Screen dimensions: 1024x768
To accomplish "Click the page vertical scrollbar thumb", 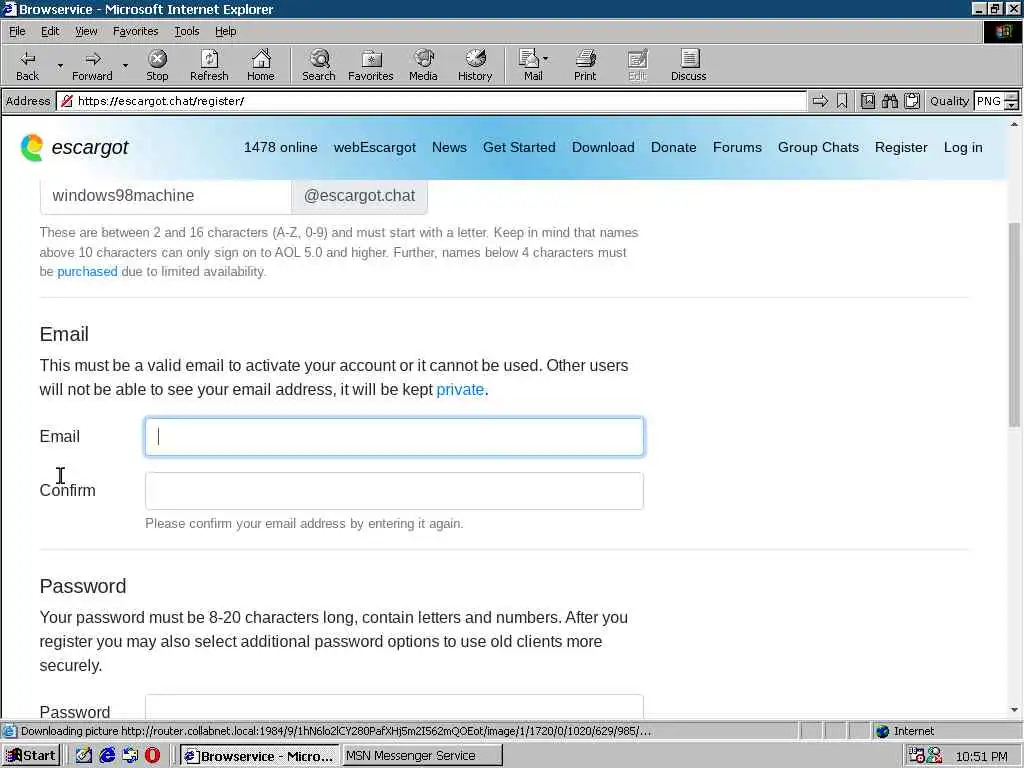I will pyautogui.click(x=1014, y=325).
